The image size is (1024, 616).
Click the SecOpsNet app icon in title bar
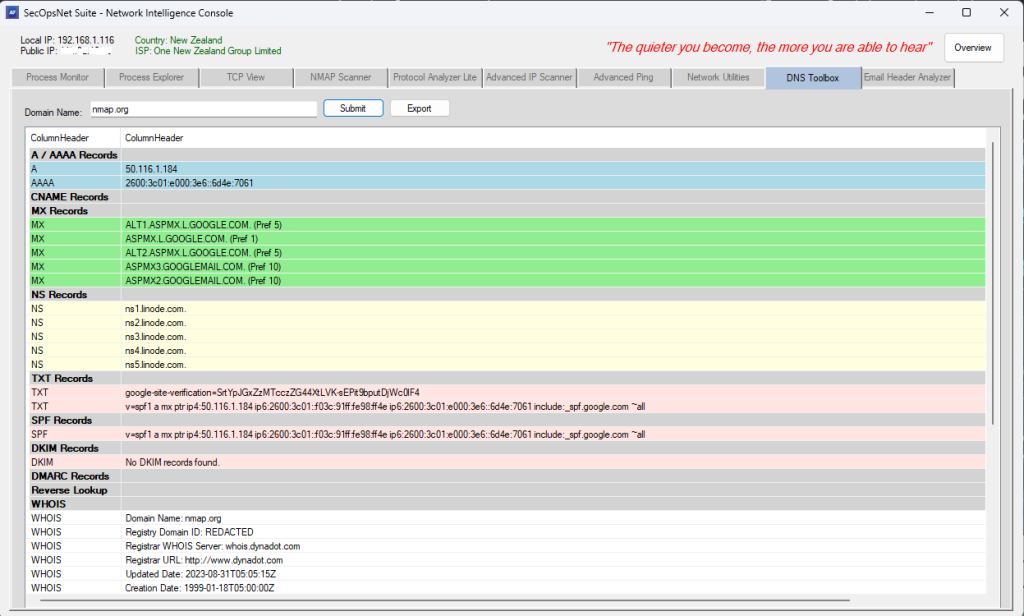[13, 13]
